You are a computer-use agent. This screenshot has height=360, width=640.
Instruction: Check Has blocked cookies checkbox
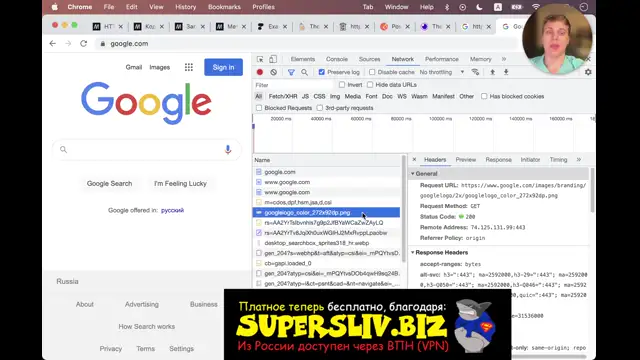pyautogui.click(x=484, y=97)
